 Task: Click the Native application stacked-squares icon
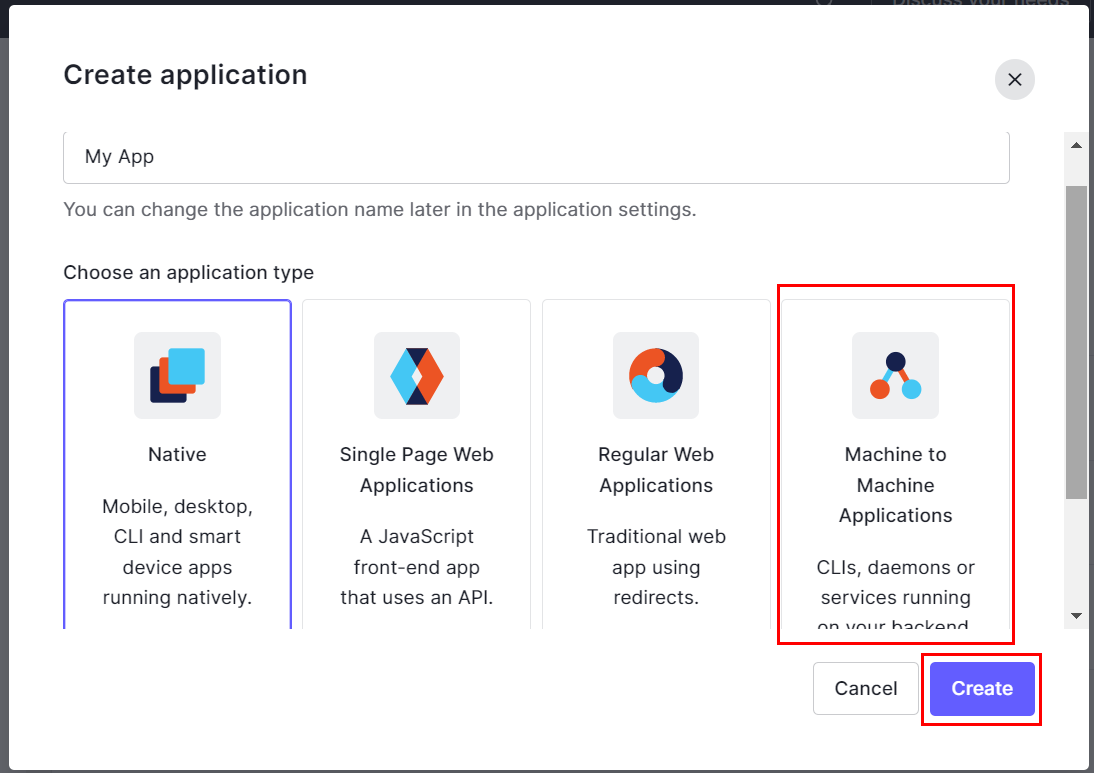click(177, 375)
